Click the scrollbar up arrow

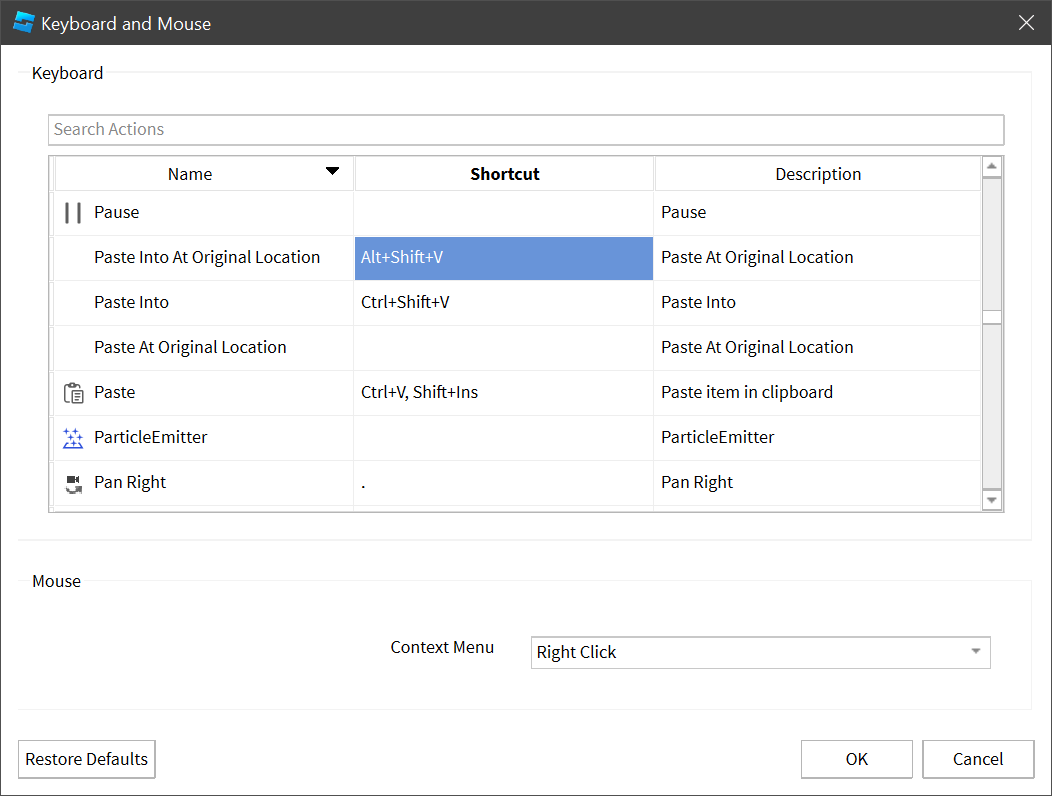(x=991, y=166)
